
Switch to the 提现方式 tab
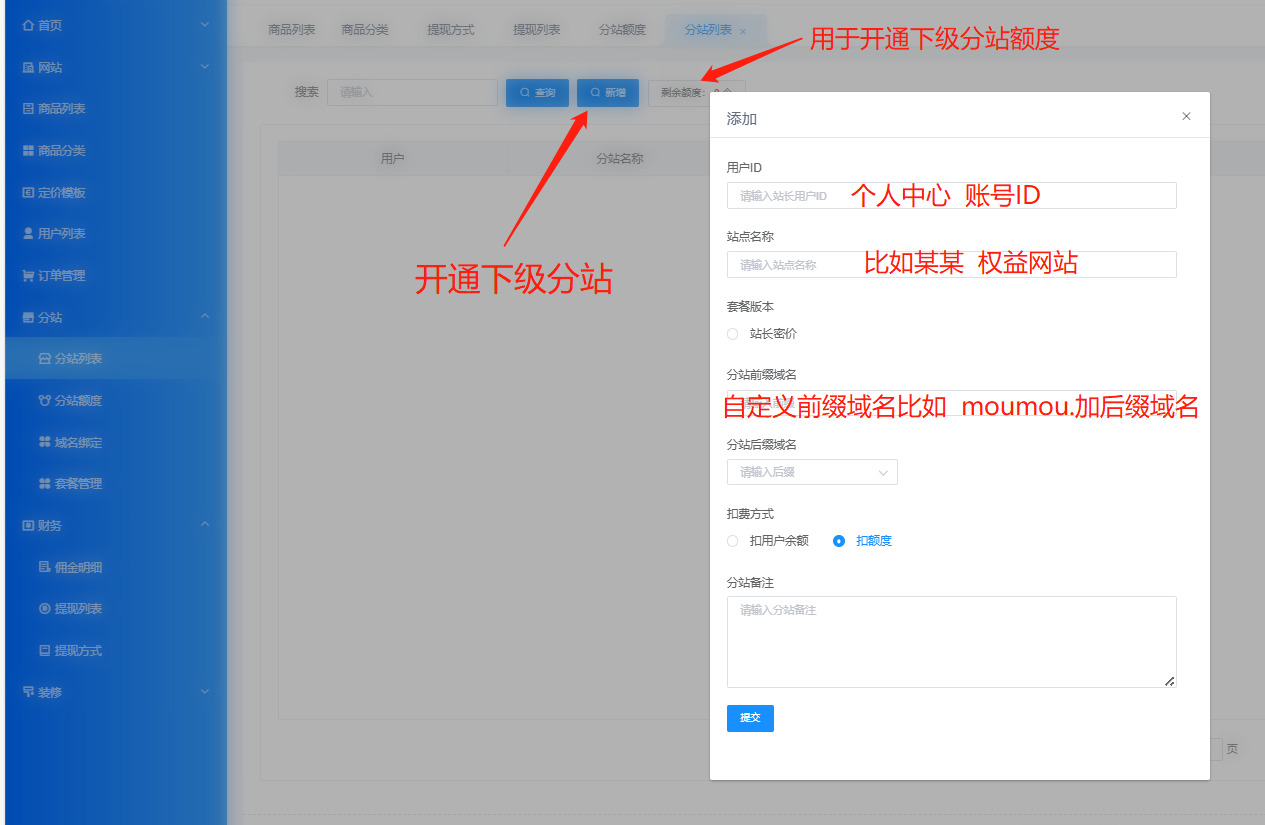click(x=451, y=30)
